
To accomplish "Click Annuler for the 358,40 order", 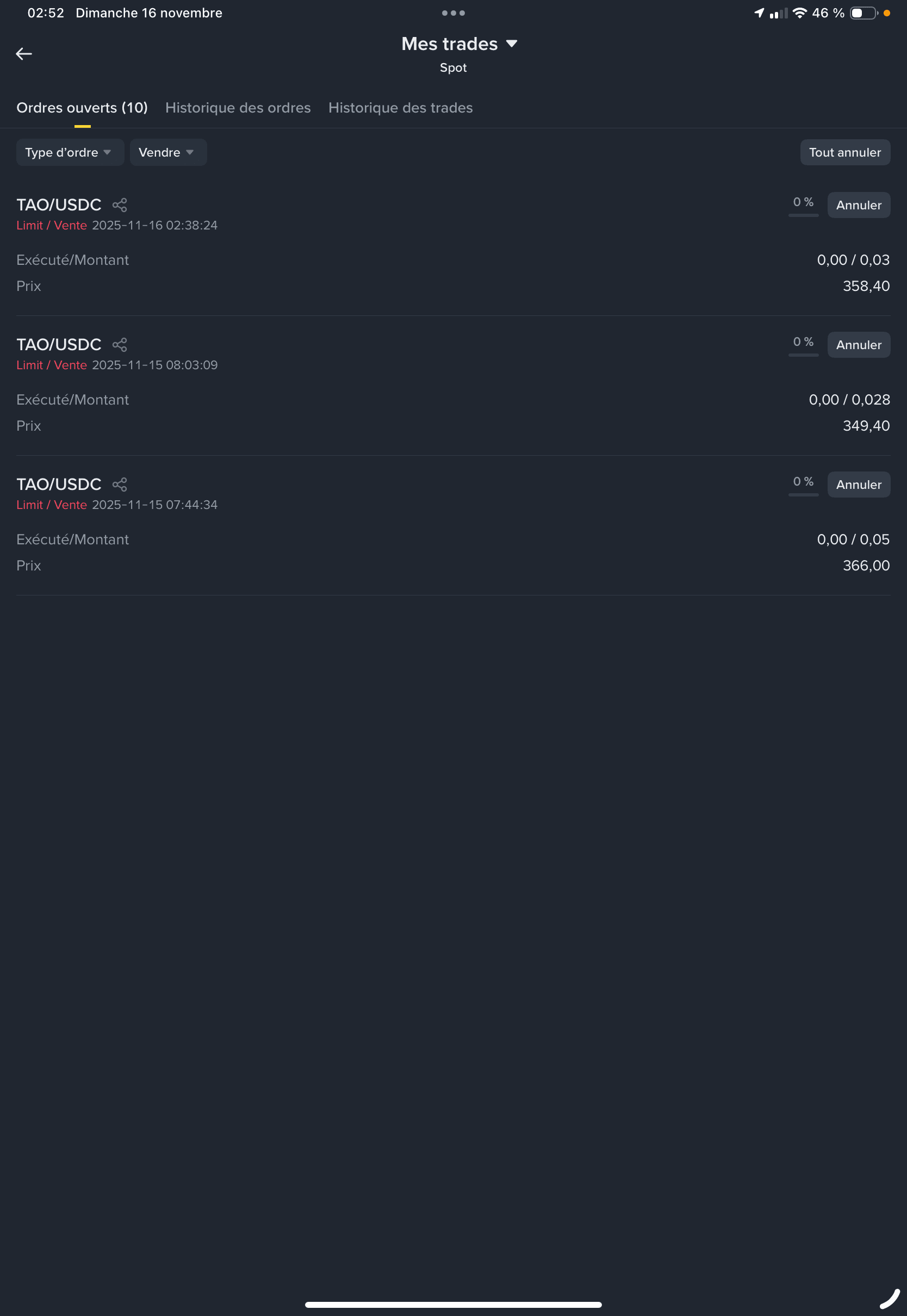I will [859, 205].
